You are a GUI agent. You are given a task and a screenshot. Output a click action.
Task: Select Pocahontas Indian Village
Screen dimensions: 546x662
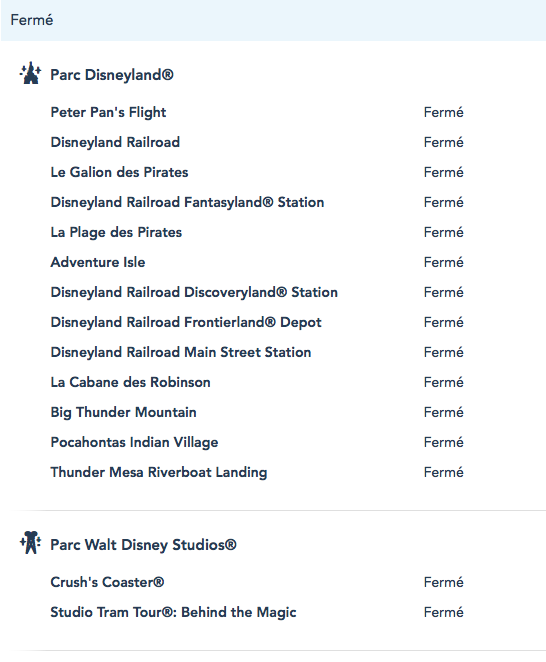[x=134, y=442]
